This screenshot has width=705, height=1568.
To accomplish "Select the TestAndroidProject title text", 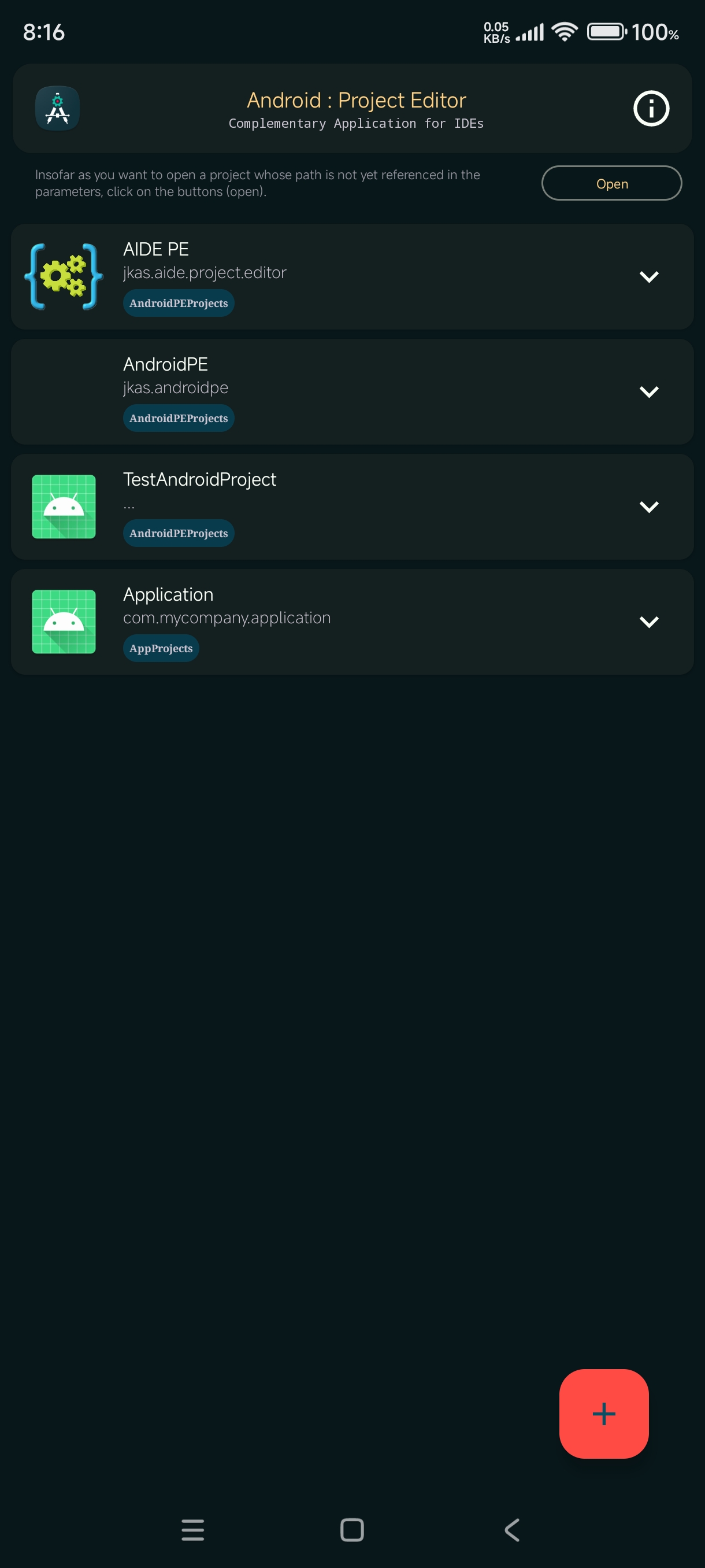I will point(199,480).
